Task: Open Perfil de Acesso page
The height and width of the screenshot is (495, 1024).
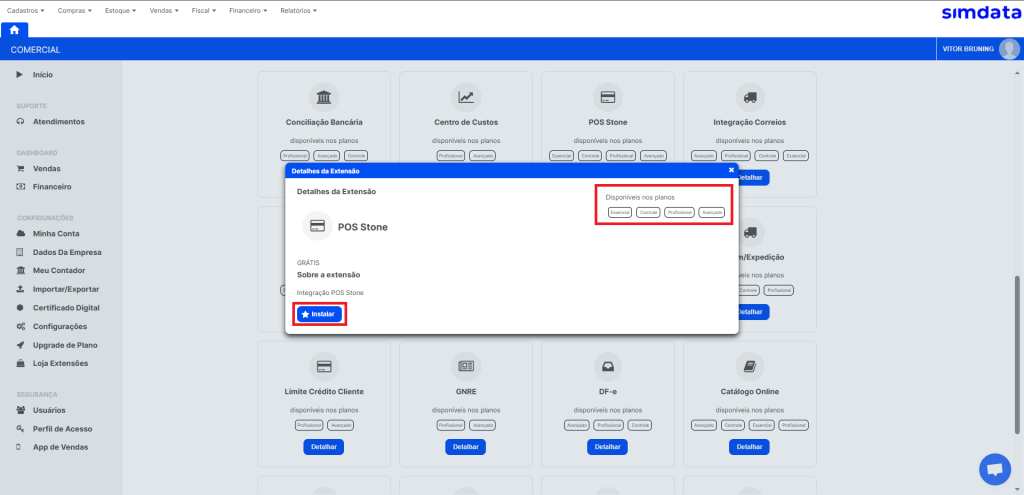Action: pyautogui.click(x=61, y=429)
